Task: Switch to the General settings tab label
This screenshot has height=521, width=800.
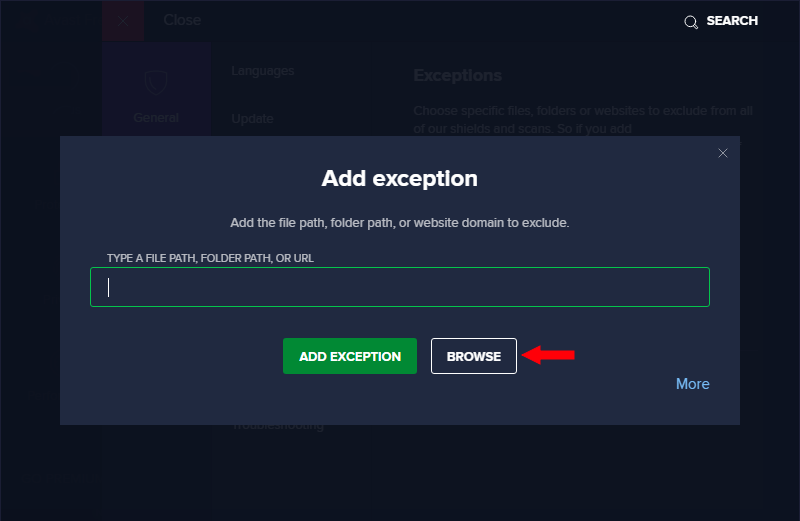Action: point(156,118)
